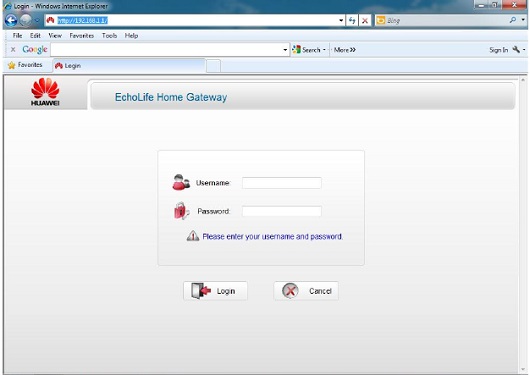
Task: Open the search provider dropdown arrow
Action: 523,20
